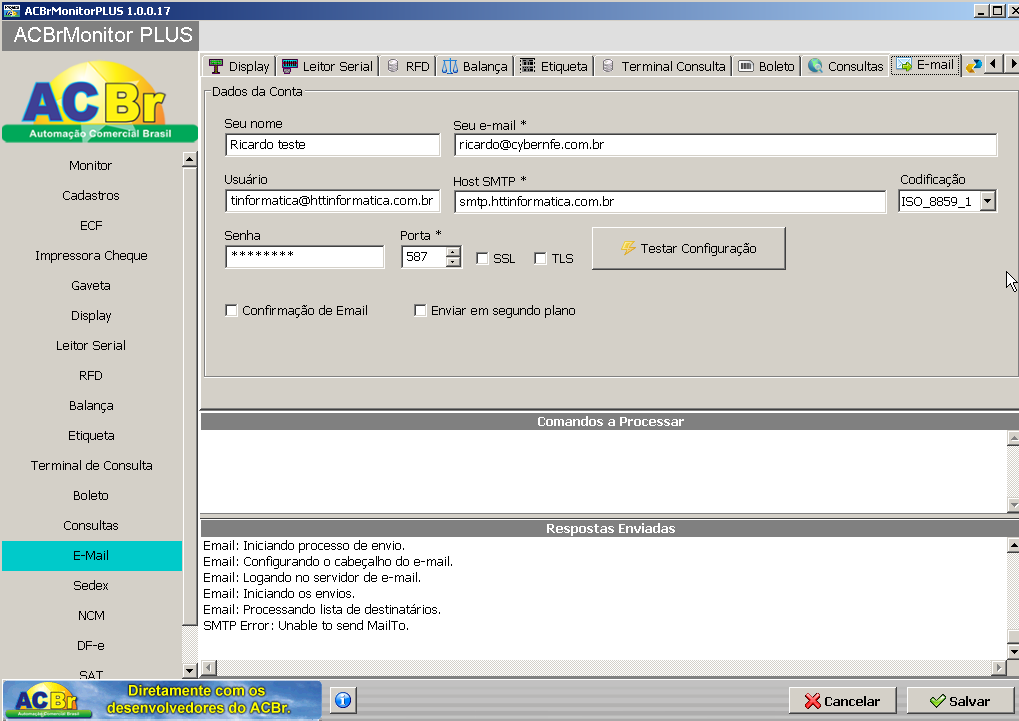Open Gaveta in the sidebar
Screen dimensions: 1019x721
pos(91,285)
